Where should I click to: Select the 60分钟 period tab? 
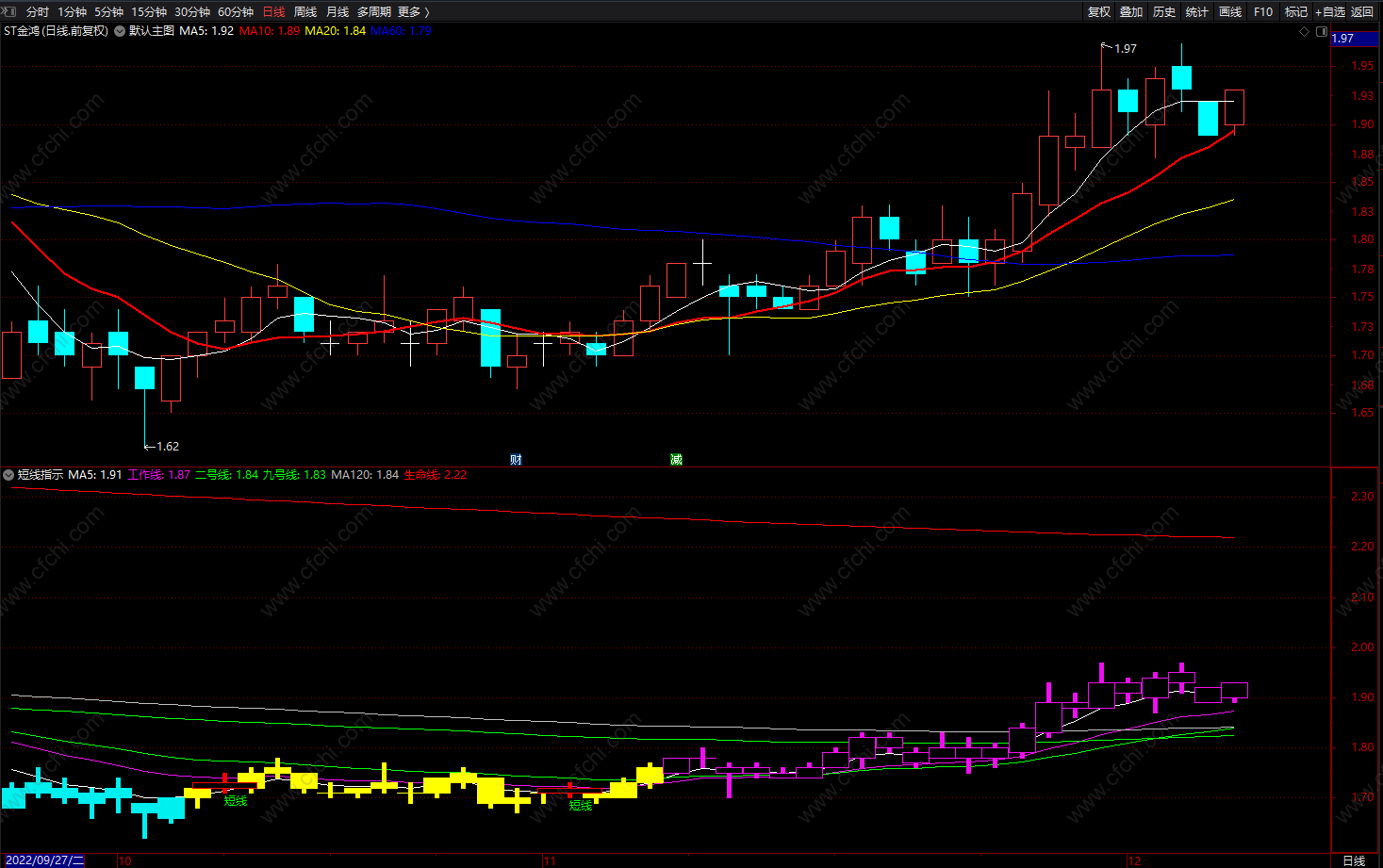click(x=236, y=12)
